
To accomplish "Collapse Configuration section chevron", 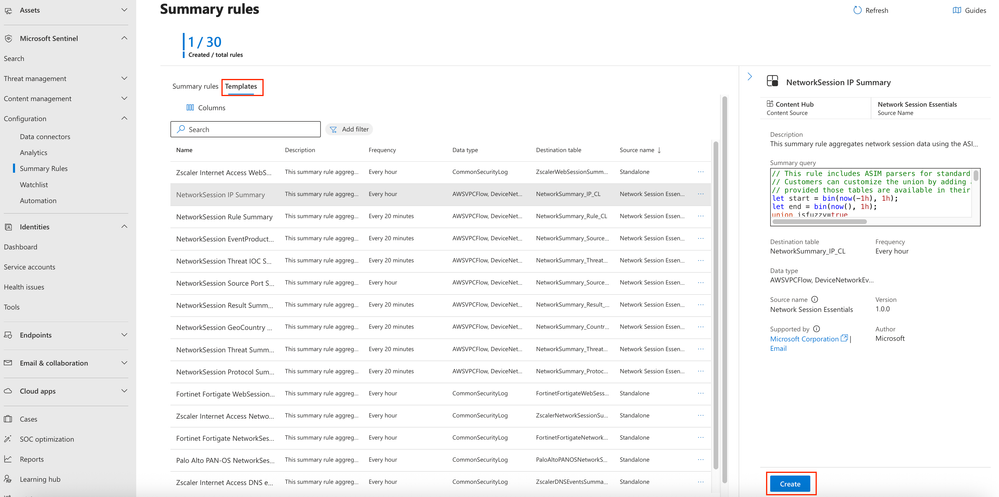I will [124, 119].
